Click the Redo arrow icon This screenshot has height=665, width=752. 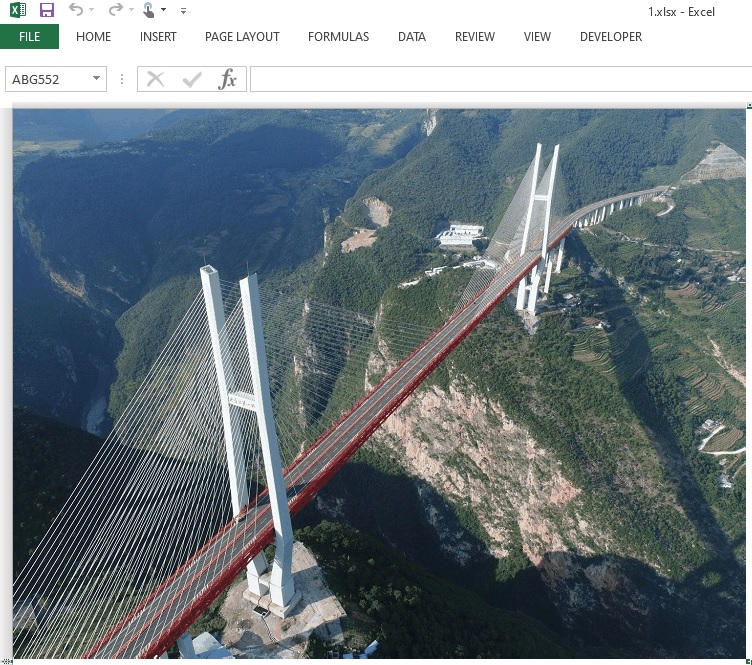tap(115, 10)
